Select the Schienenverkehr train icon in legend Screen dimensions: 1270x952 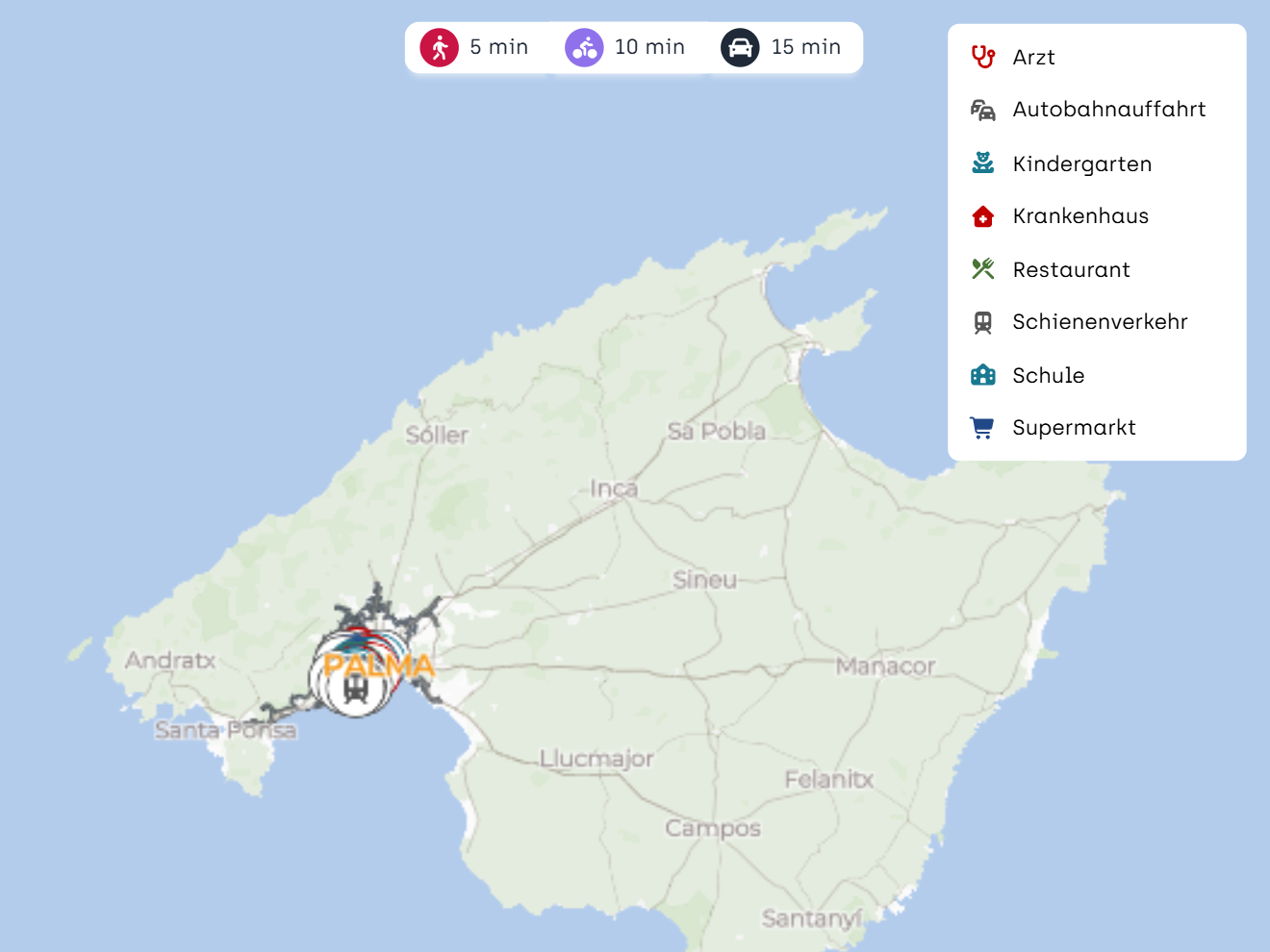[982, 322]
